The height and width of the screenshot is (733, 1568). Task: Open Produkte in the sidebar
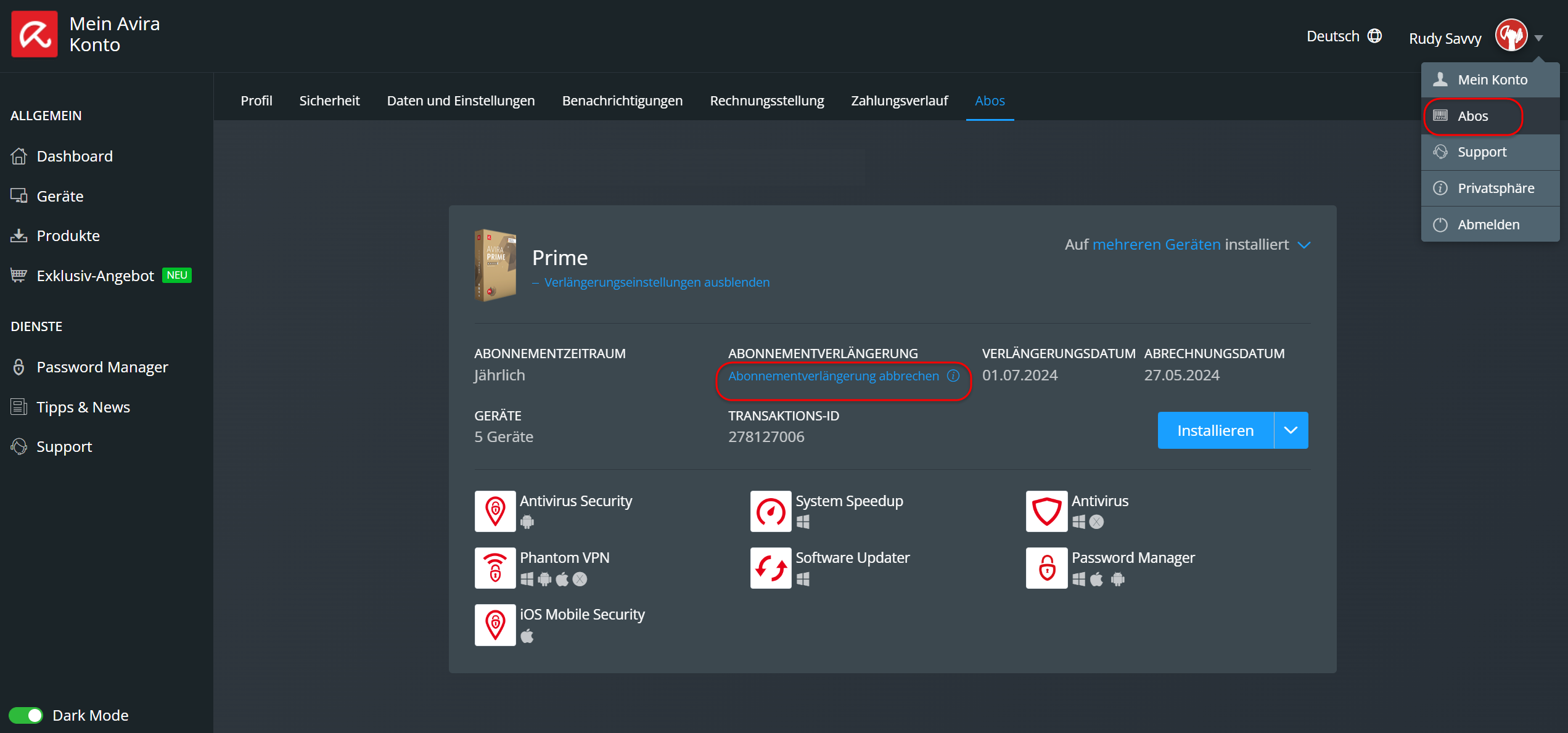(x=68, y=235)
